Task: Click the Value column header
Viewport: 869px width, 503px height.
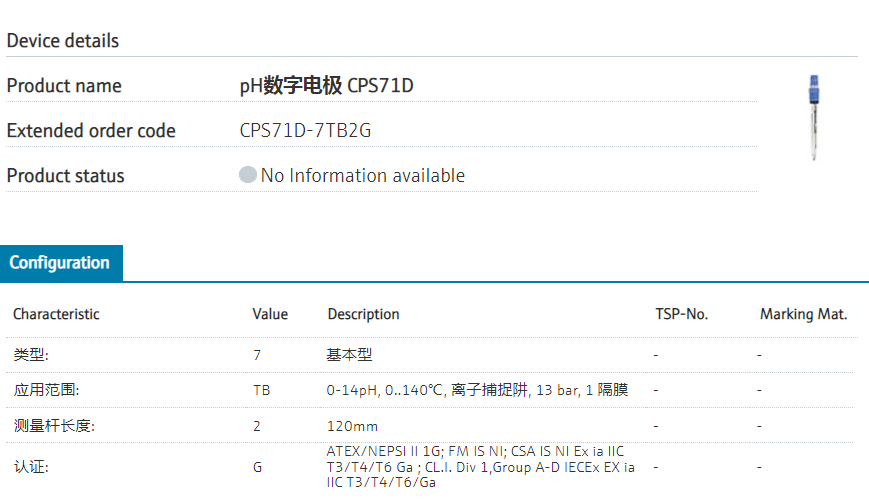Action: coord(270,314)
